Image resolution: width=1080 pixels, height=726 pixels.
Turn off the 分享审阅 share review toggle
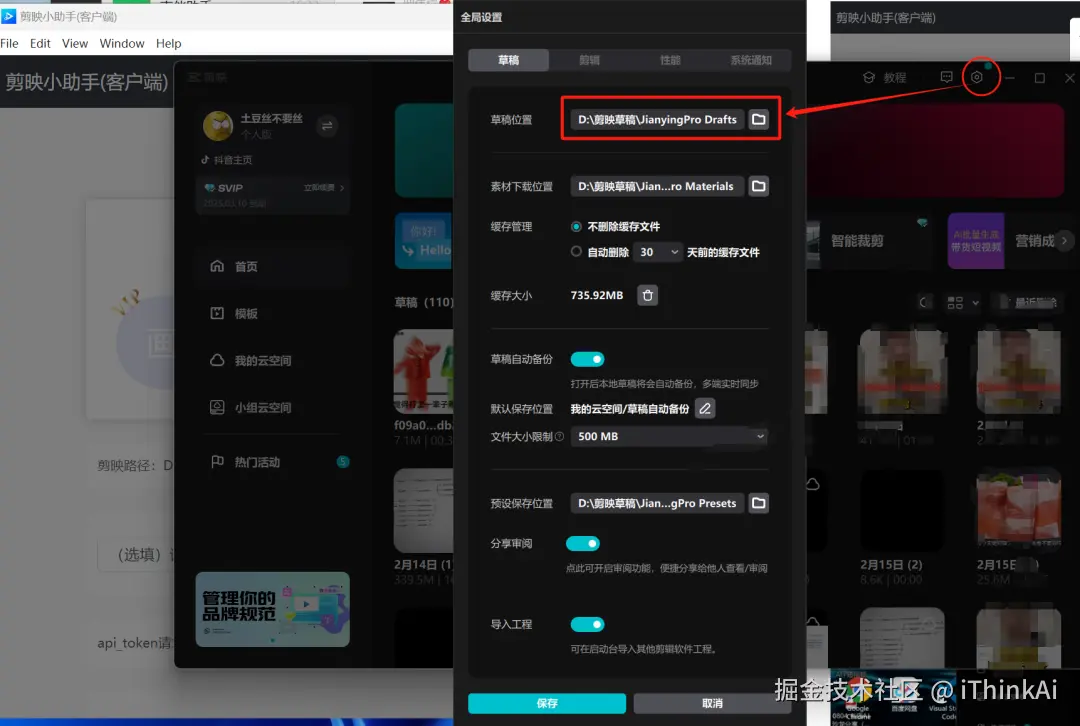pos(582,543)
